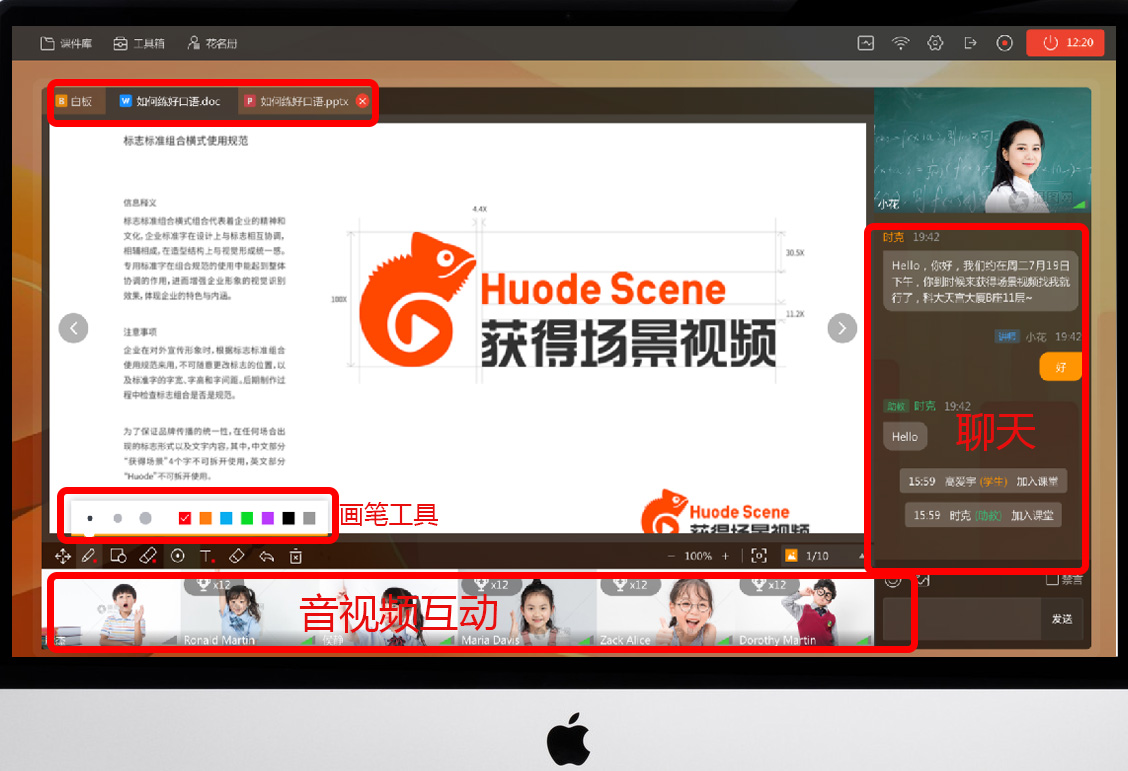Switch to the 如何练好口语.doc tab

(x=170, y=101)
